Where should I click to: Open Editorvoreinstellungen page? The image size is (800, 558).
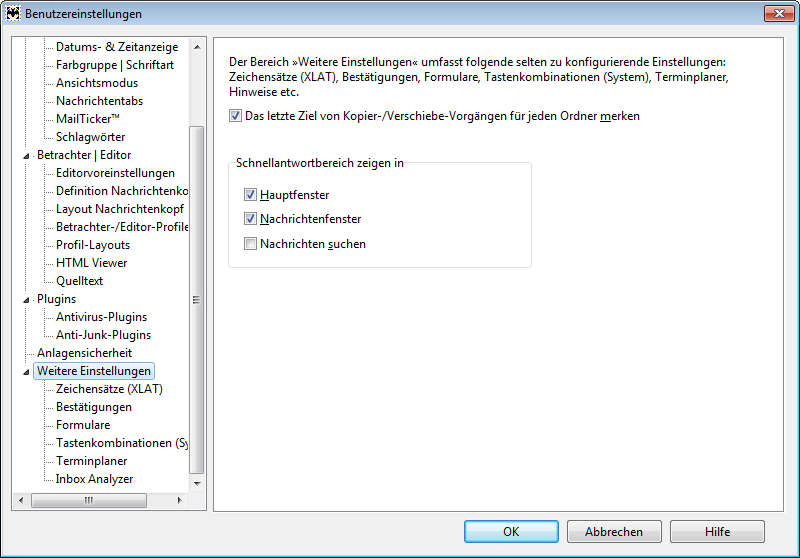coord(115,173)
